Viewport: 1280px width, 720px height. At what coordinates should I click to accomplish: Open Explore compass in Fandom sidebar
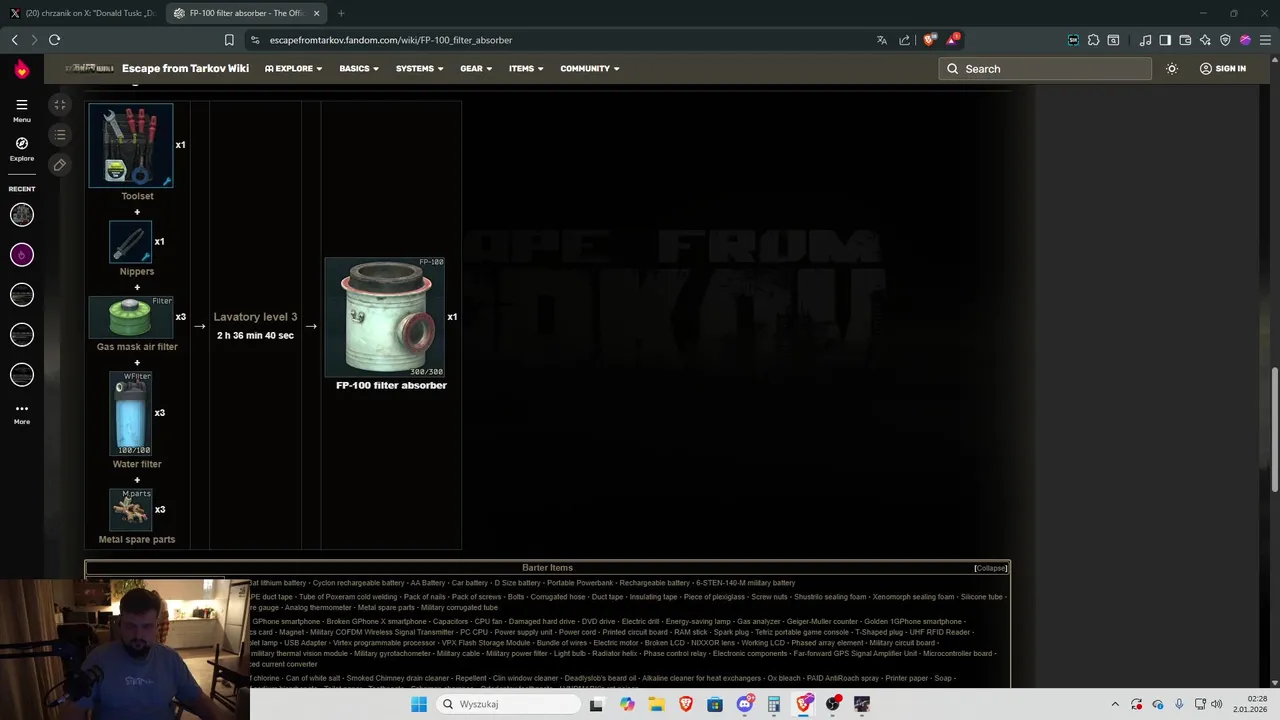(x=22, y=149)
